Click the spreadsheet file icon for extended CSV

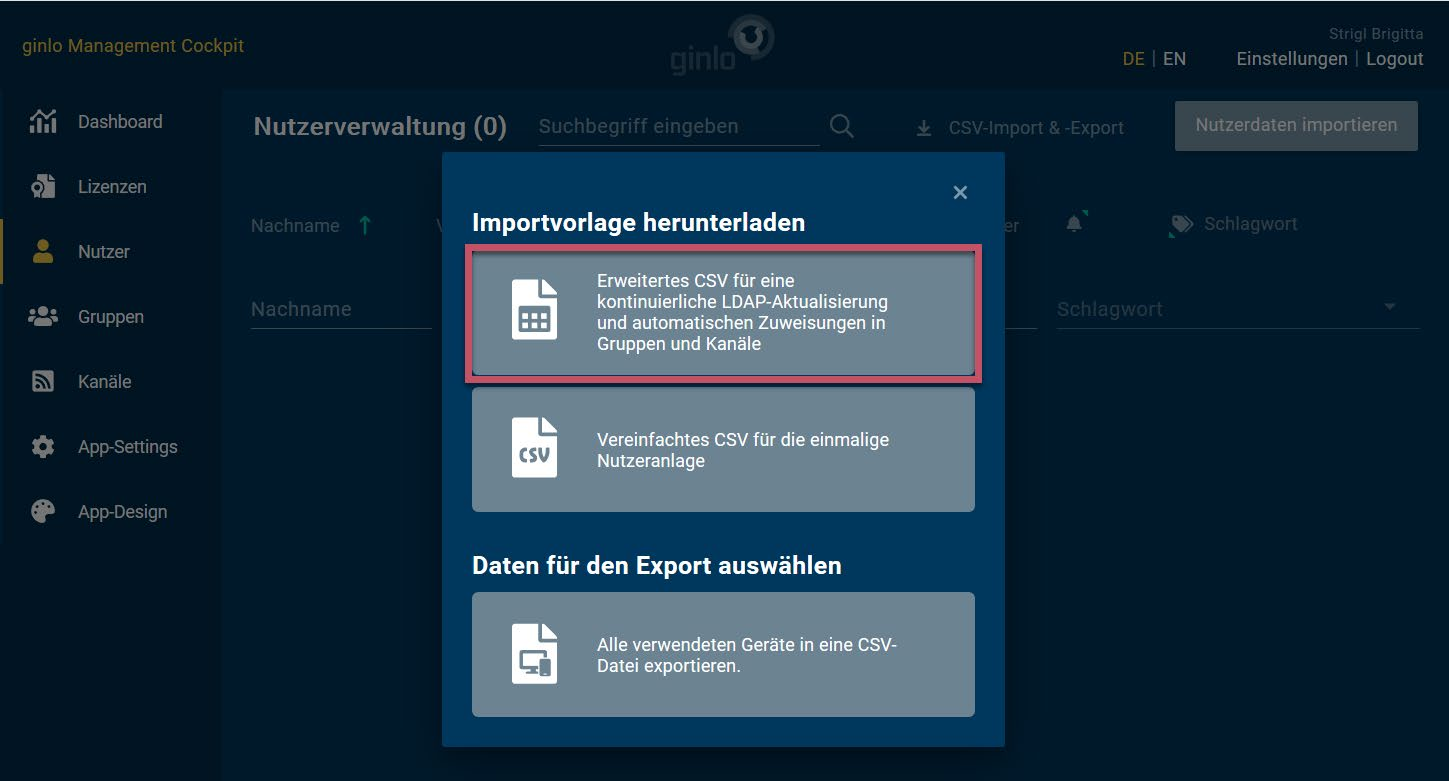pyautogui.click(x=534, y=310)
